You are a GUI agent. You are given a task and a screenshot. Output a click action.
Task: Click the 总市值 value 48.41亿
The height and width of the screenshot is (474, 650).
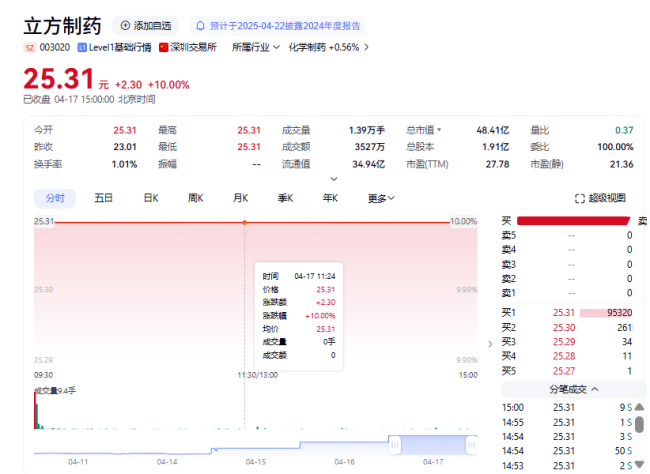click(x=492, y=131)
